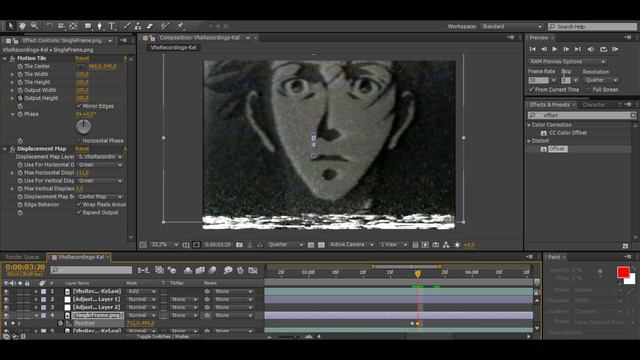Viewport: 640px width, 360px height.
Task: Select the Paint panel tab
Action: [554, 257]
